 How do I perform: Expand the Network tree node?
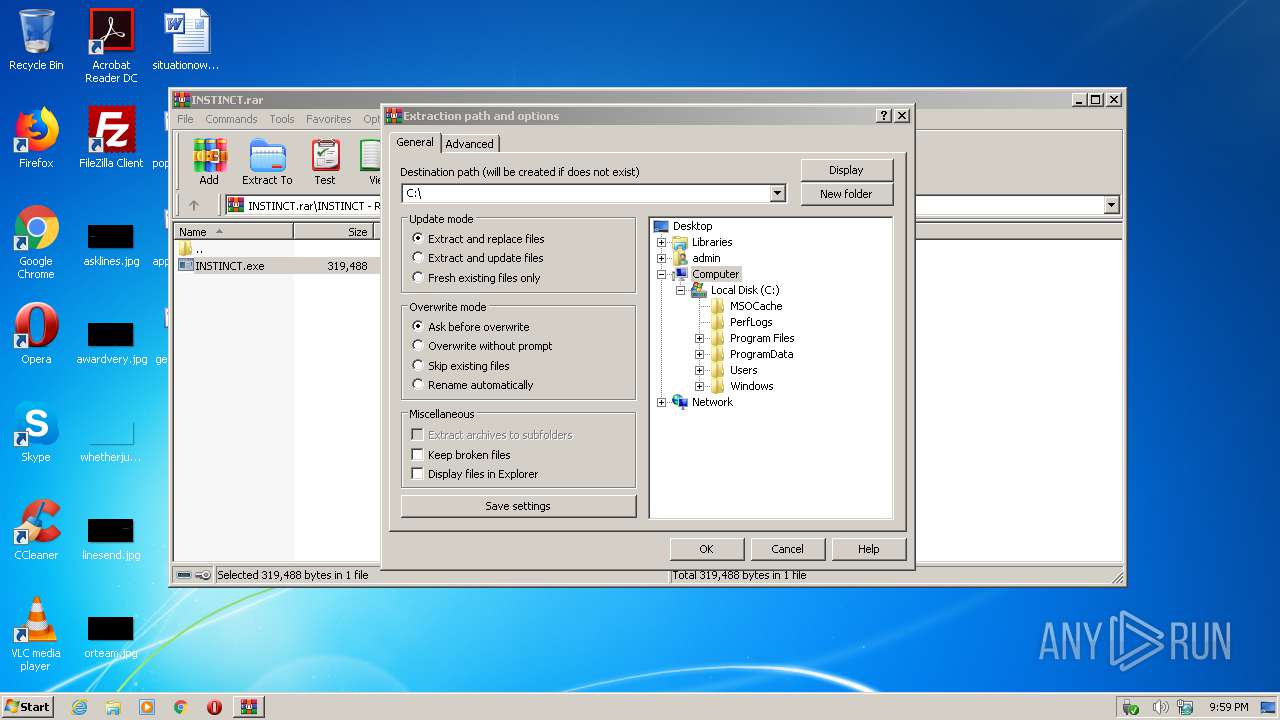[661, 402]
